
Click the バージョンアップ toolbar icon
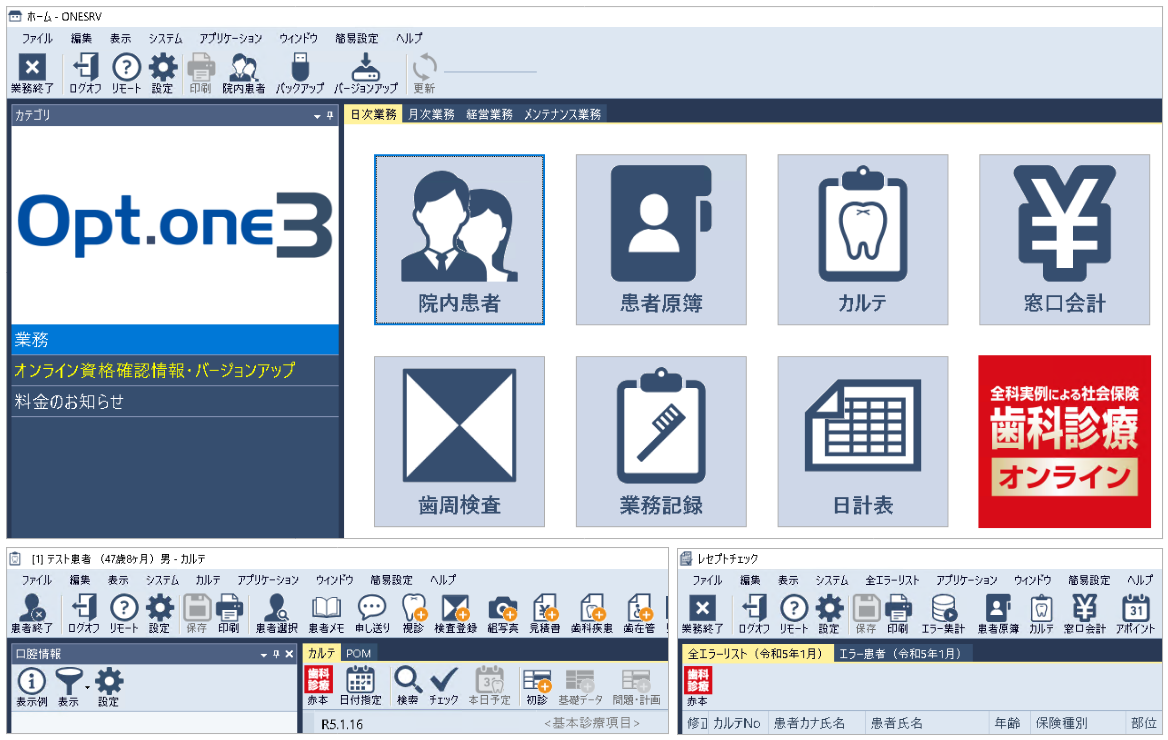pyautogui.click(x=365, y=74)
